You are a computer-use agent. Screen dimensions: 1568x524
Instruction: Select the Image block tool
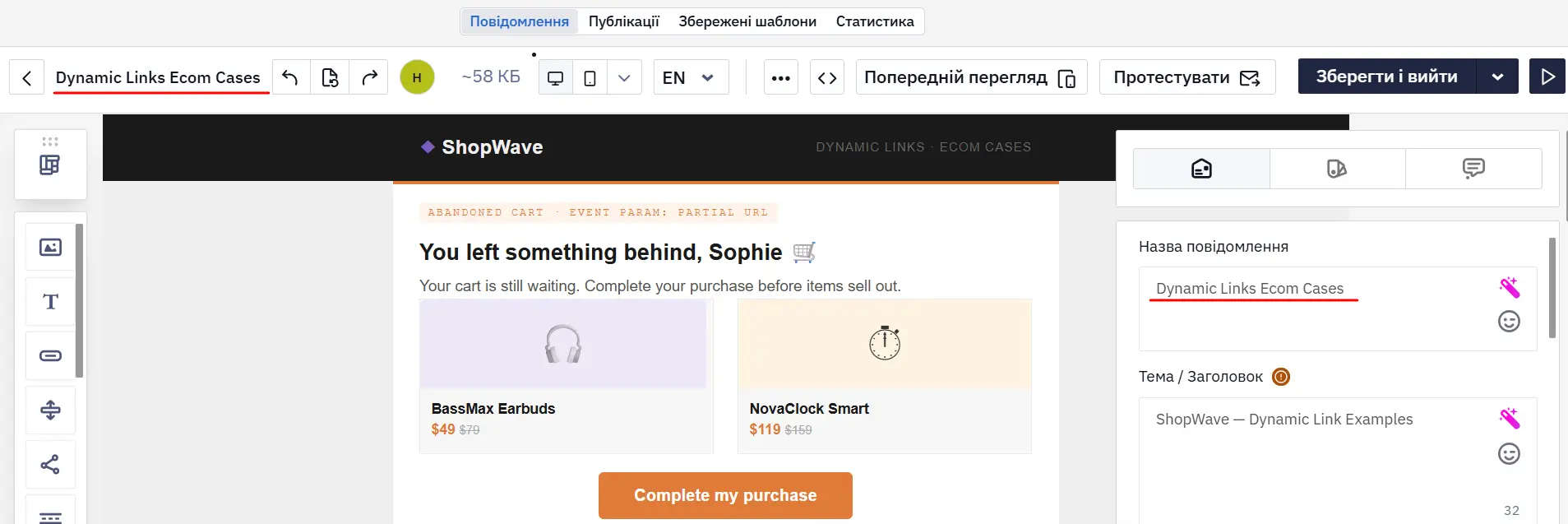click(50, 247)
